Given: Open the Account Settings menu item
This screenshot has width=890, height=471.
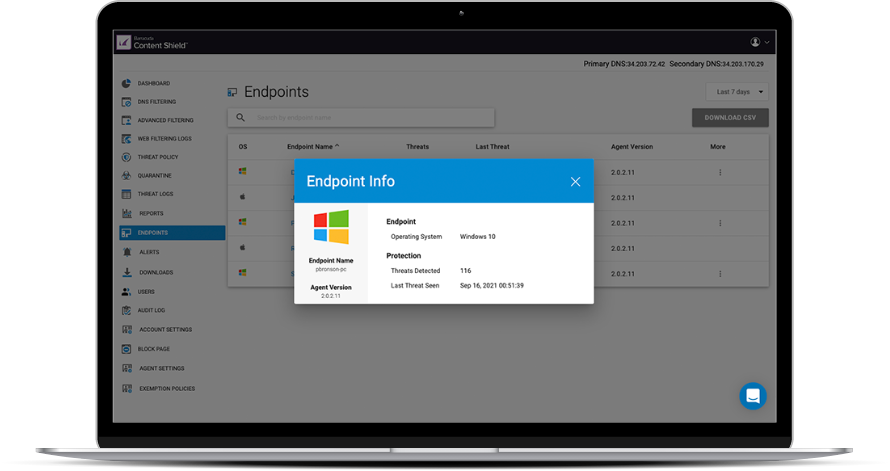Looking at the screenshot, I should click(x=166, y=330).
